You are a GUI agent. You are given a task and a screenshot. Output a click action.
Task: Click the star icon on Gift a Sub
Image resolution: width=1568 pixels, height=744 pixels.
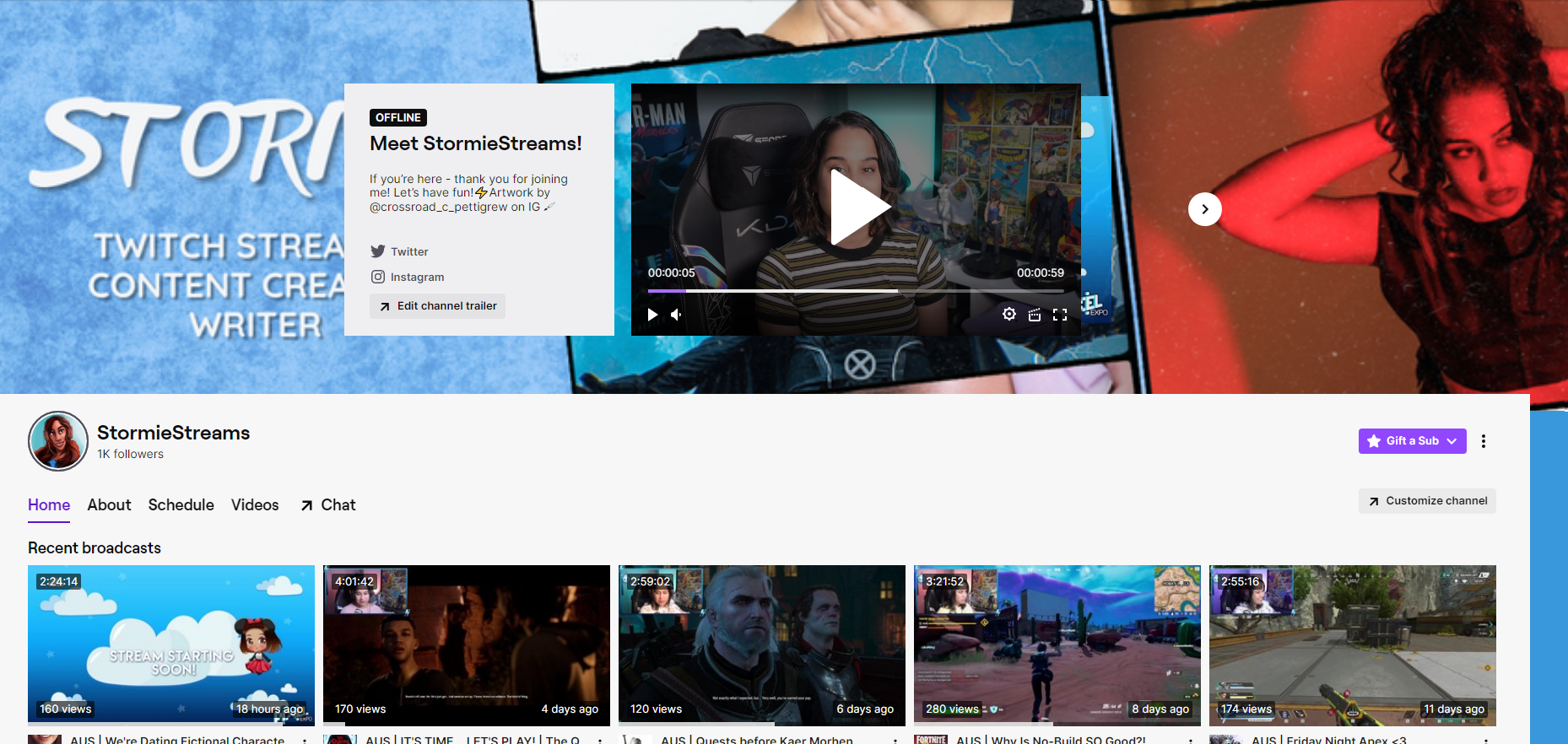(x=1374, y=441)
